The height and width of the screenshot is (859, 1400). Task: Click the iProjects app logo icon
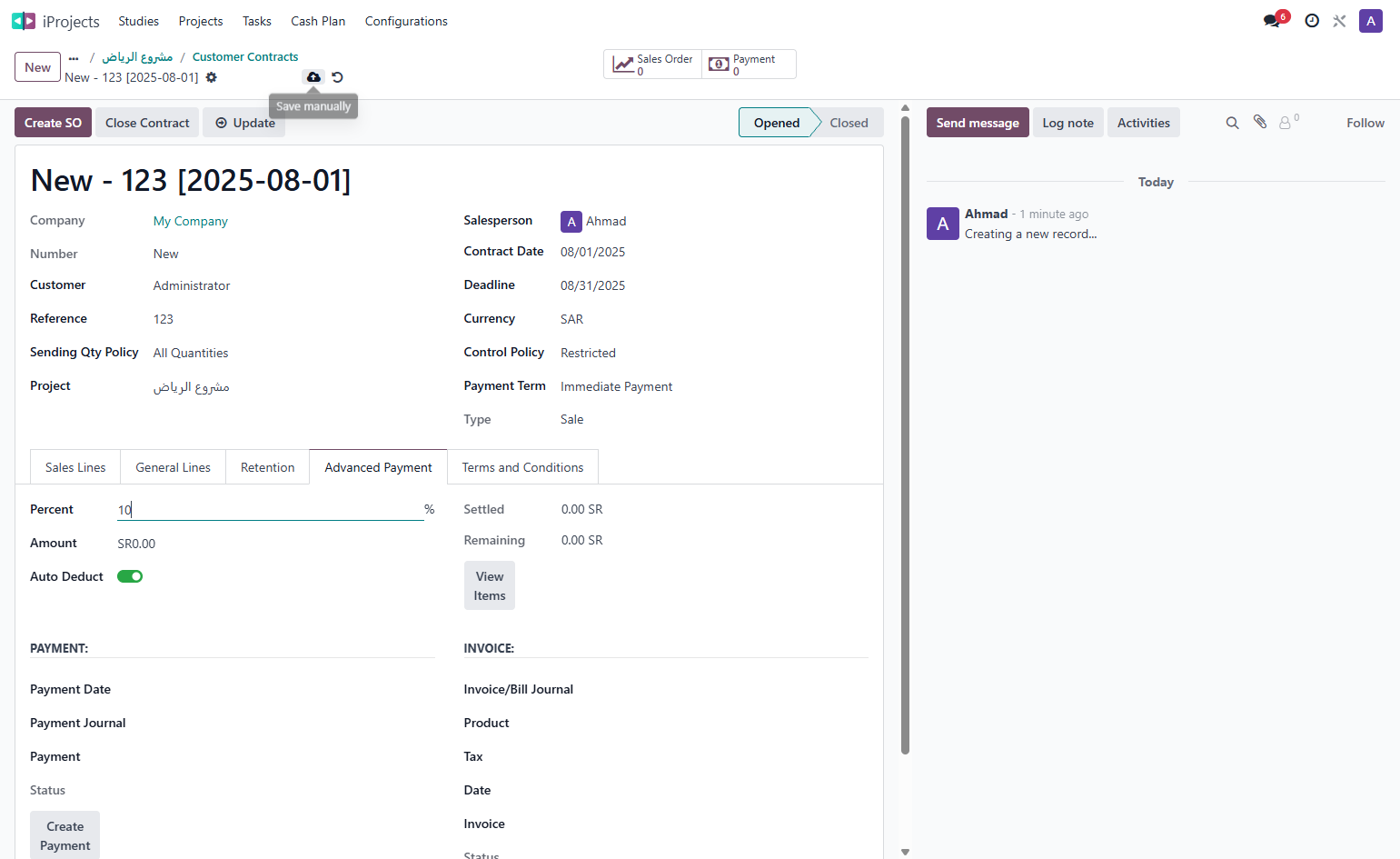point(24,21)
